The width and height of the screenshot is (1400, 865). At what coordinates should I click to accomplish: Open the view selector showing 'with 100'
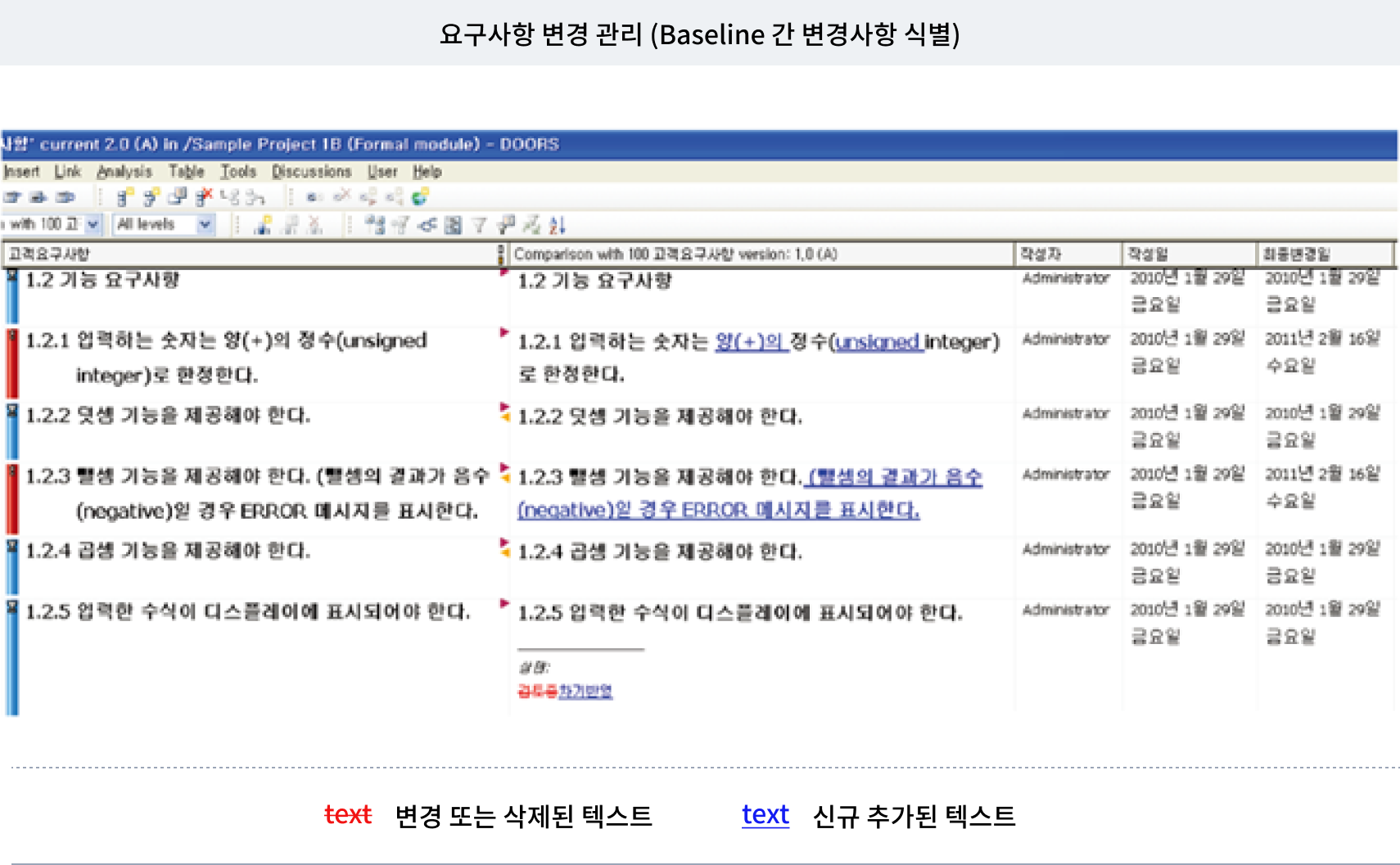(49, 224)
